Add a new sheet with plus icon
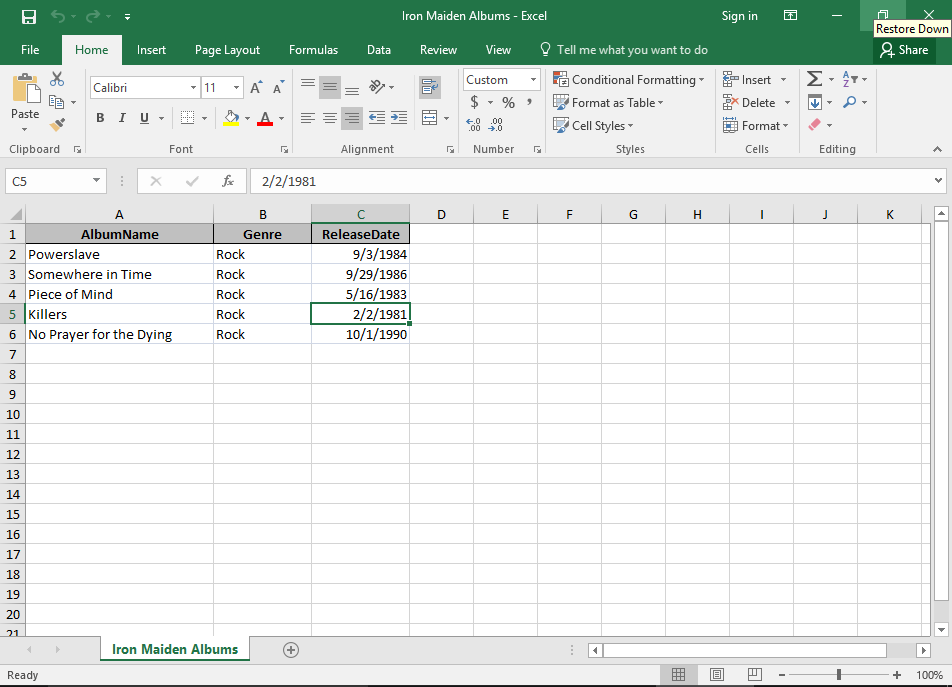 coord(291,649)
